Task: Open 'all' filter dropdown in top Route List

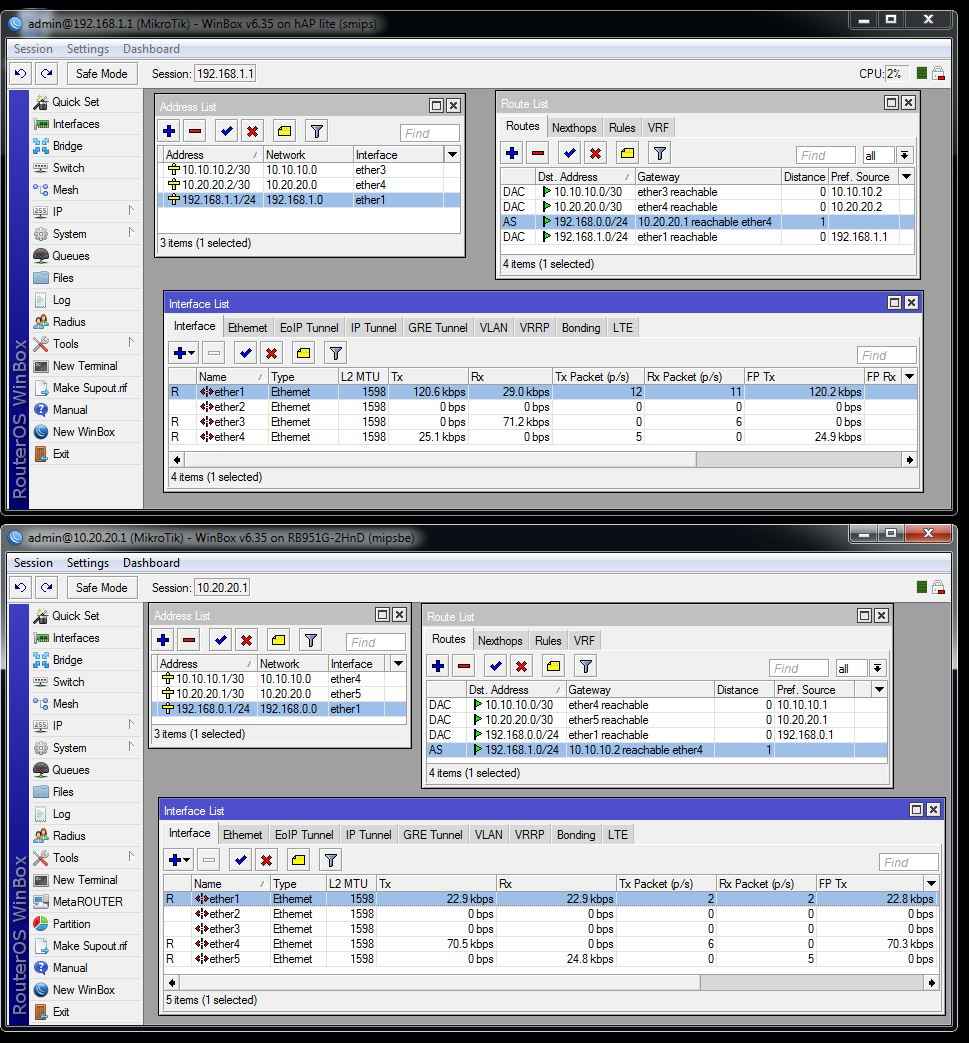Action: click(x=904, y=155)
